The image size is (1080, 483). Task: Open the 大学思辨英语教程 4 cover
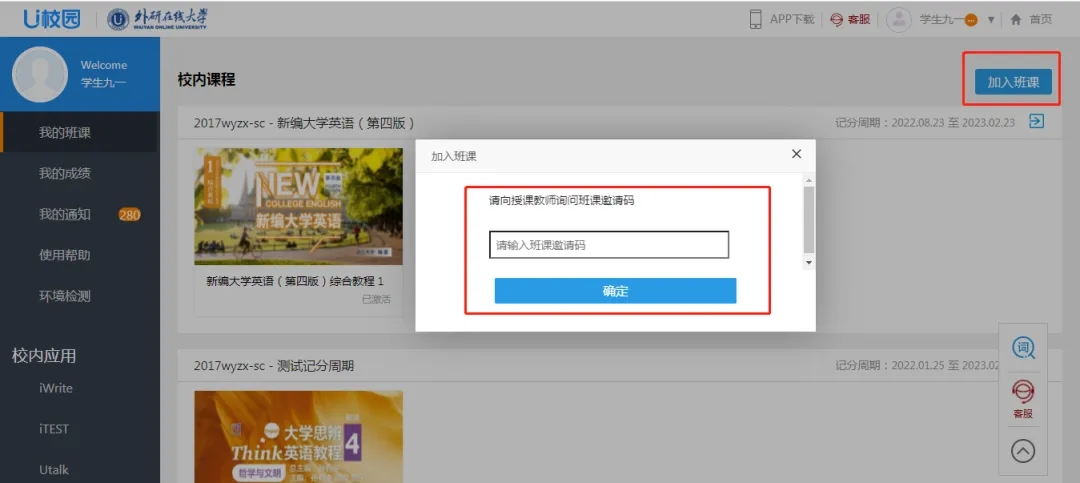pyautogui.click(x=298, y=437)
